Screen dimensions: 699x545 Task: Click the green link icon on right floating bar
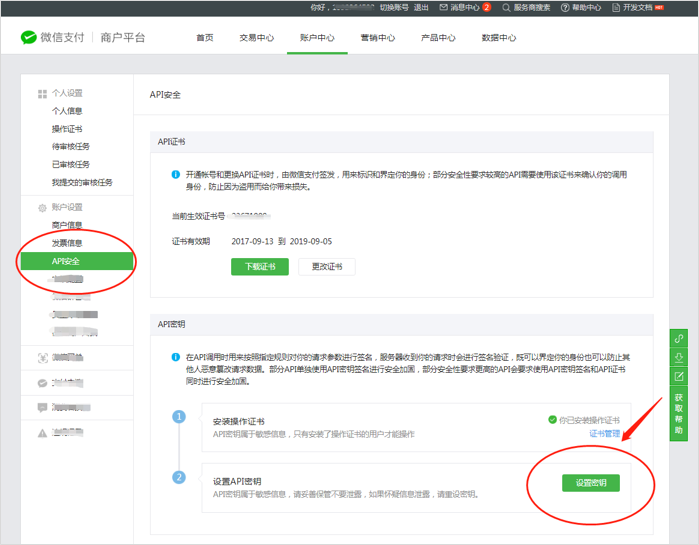click(679, 338)
